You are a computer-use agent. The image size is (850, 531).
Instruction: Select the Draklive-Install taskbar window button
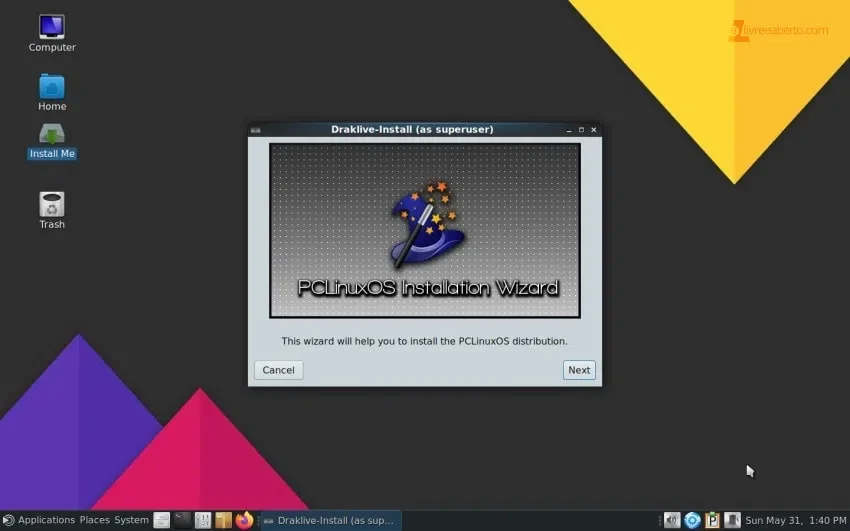point(331,520)
